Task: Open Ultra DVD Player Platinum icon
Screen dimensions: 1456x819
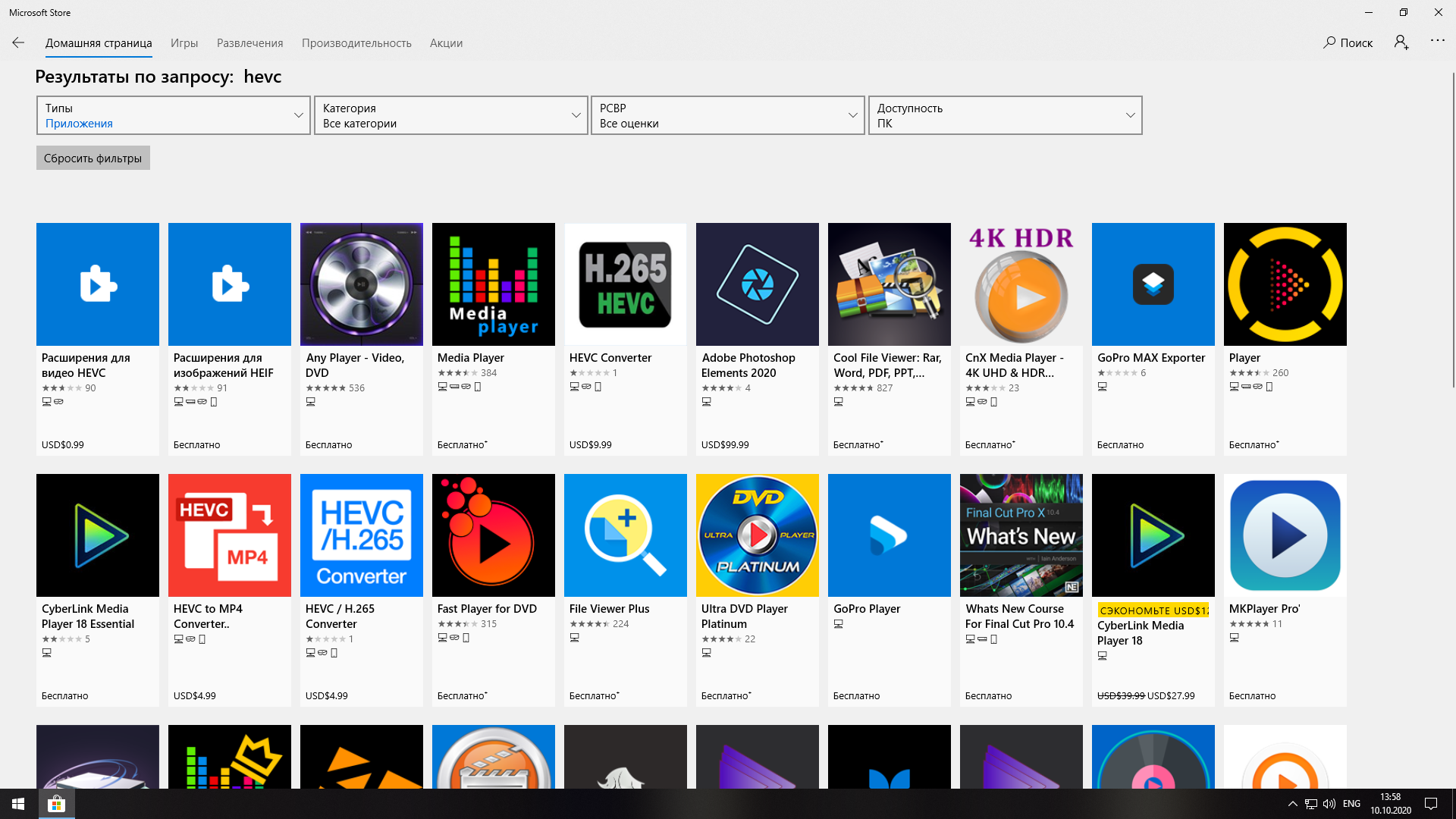Action: (x=757, y=535)
